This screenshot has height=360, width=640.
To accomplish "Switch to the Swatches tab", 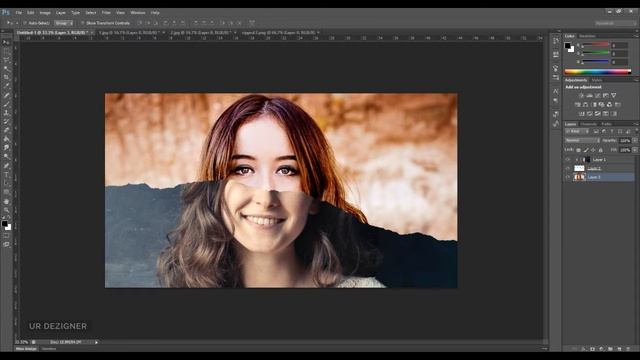I will [587, 36].
